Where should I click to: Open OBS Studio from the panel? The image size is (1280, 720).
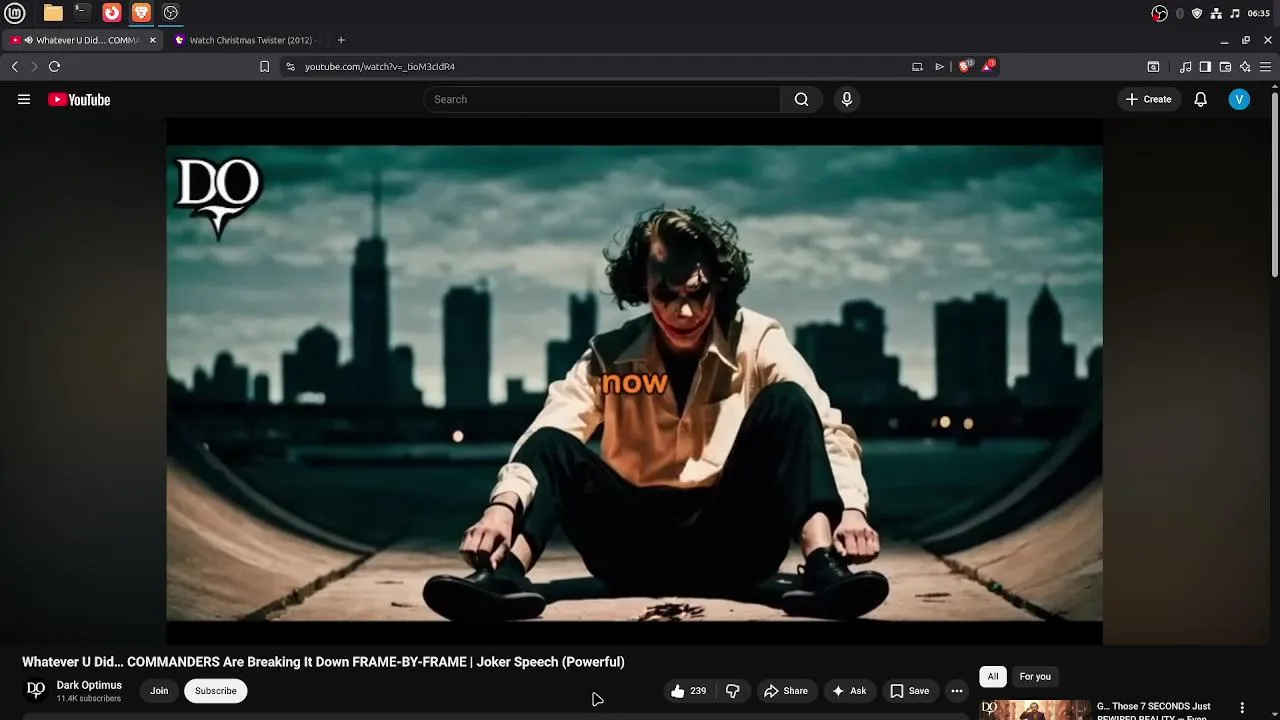coord(171,13)
